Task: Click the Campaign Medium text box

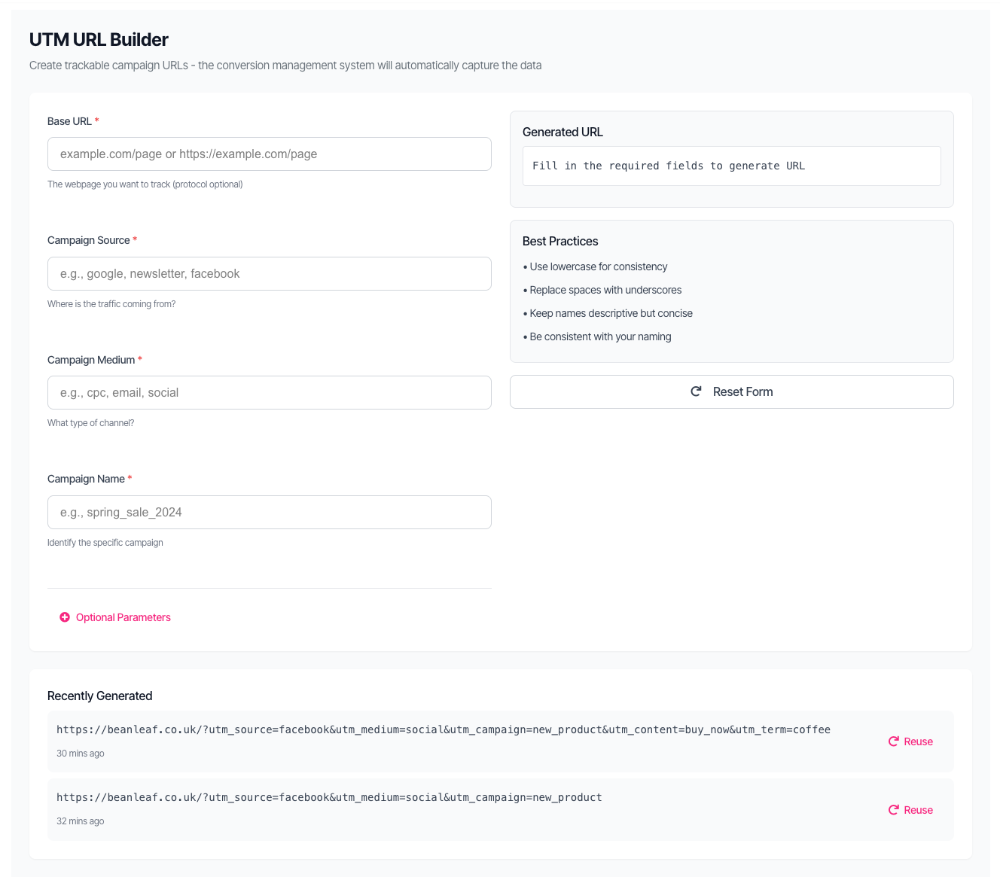Action: 269,392
